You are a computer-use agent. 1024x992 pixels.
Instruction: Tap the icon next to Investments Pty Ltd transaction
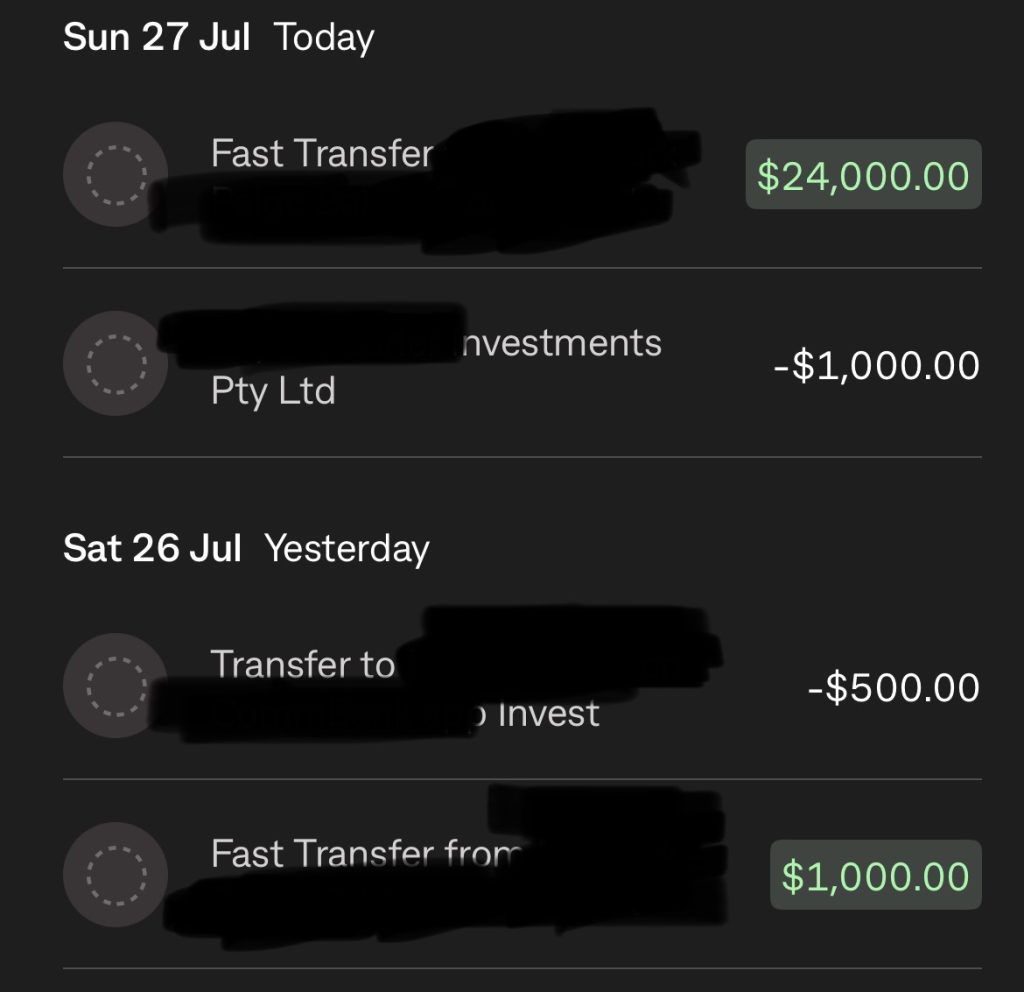pyautogui.click(x=114, y=364)
